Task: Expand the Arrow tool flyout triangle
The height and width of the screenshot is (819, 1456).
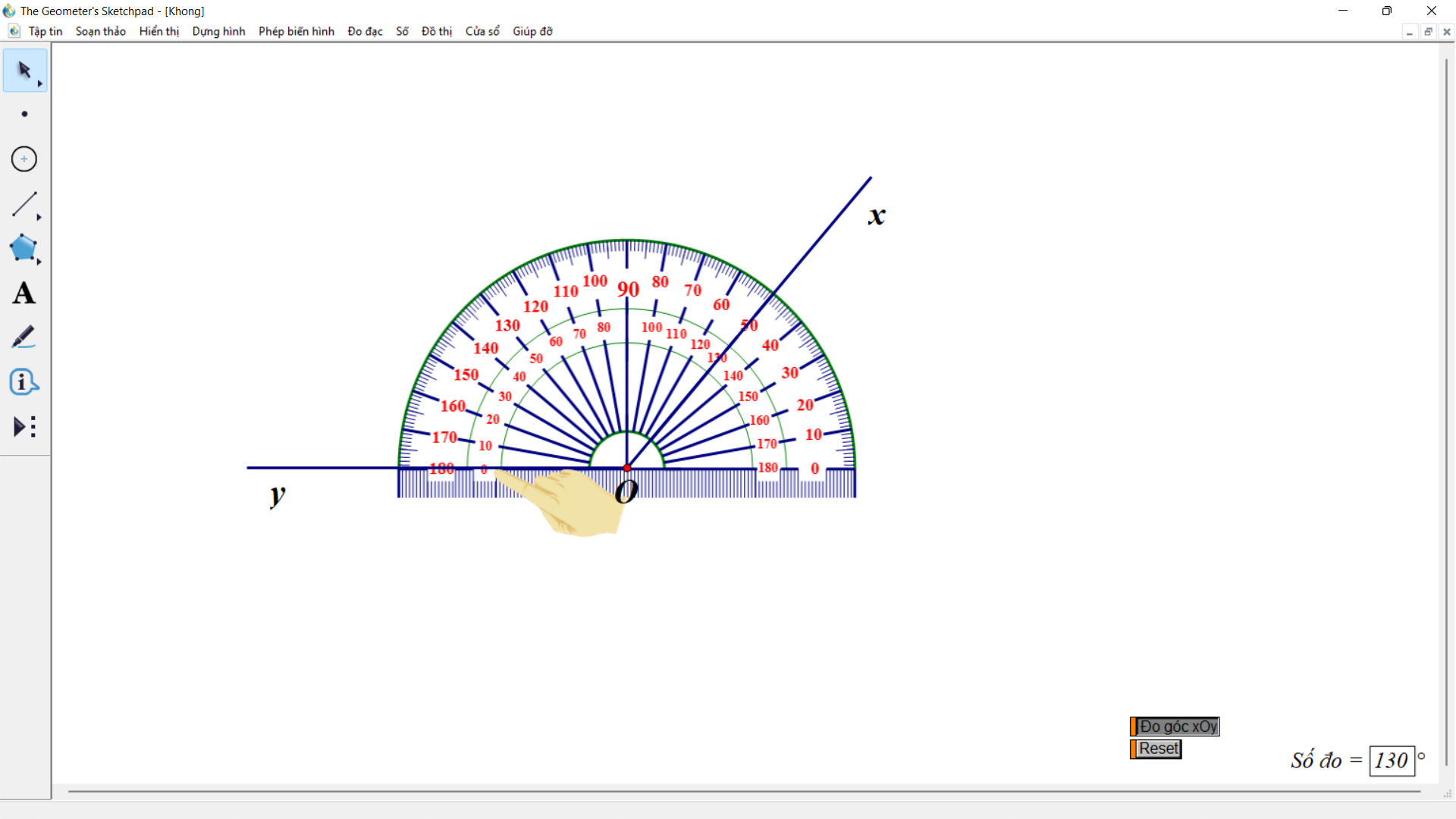Action: [40, 83]
